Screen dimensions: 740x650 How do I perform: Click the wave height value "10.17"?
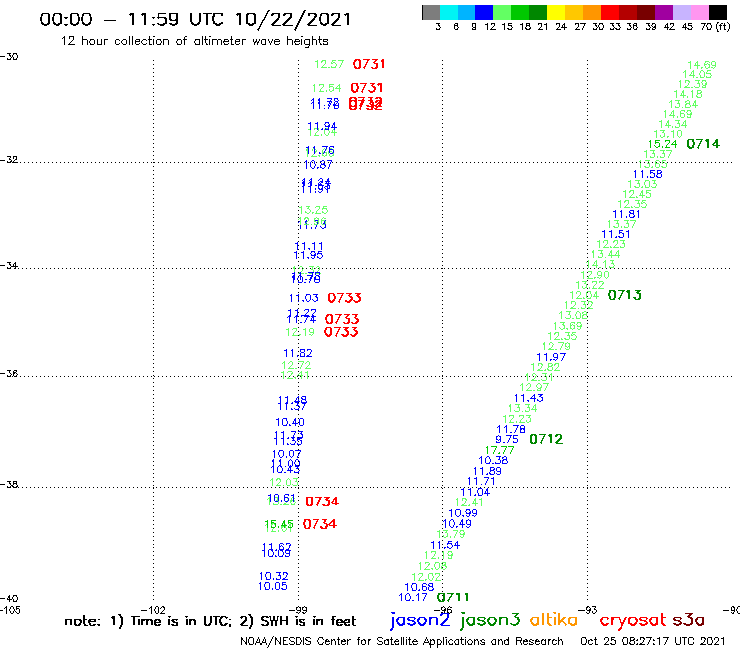click(413, 598)
